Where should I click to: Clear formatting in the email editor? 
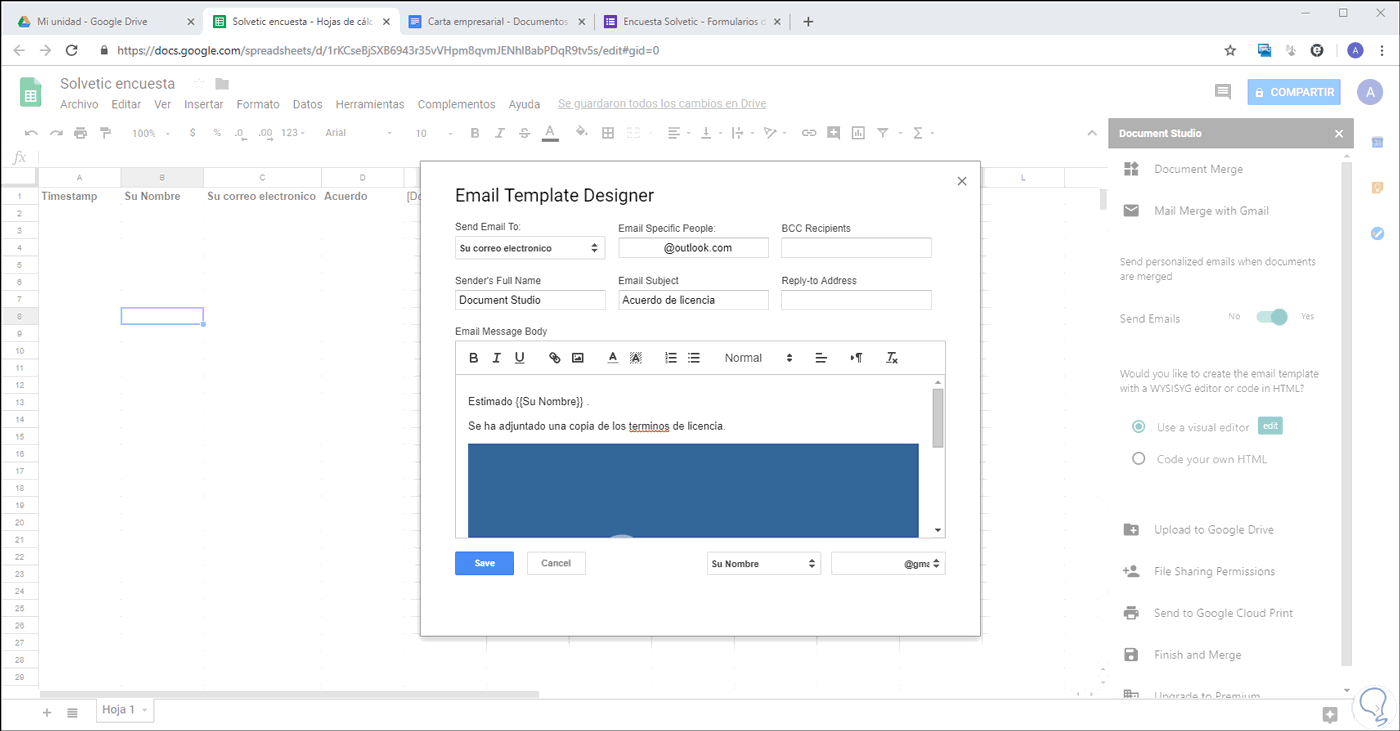click(892, 358)
